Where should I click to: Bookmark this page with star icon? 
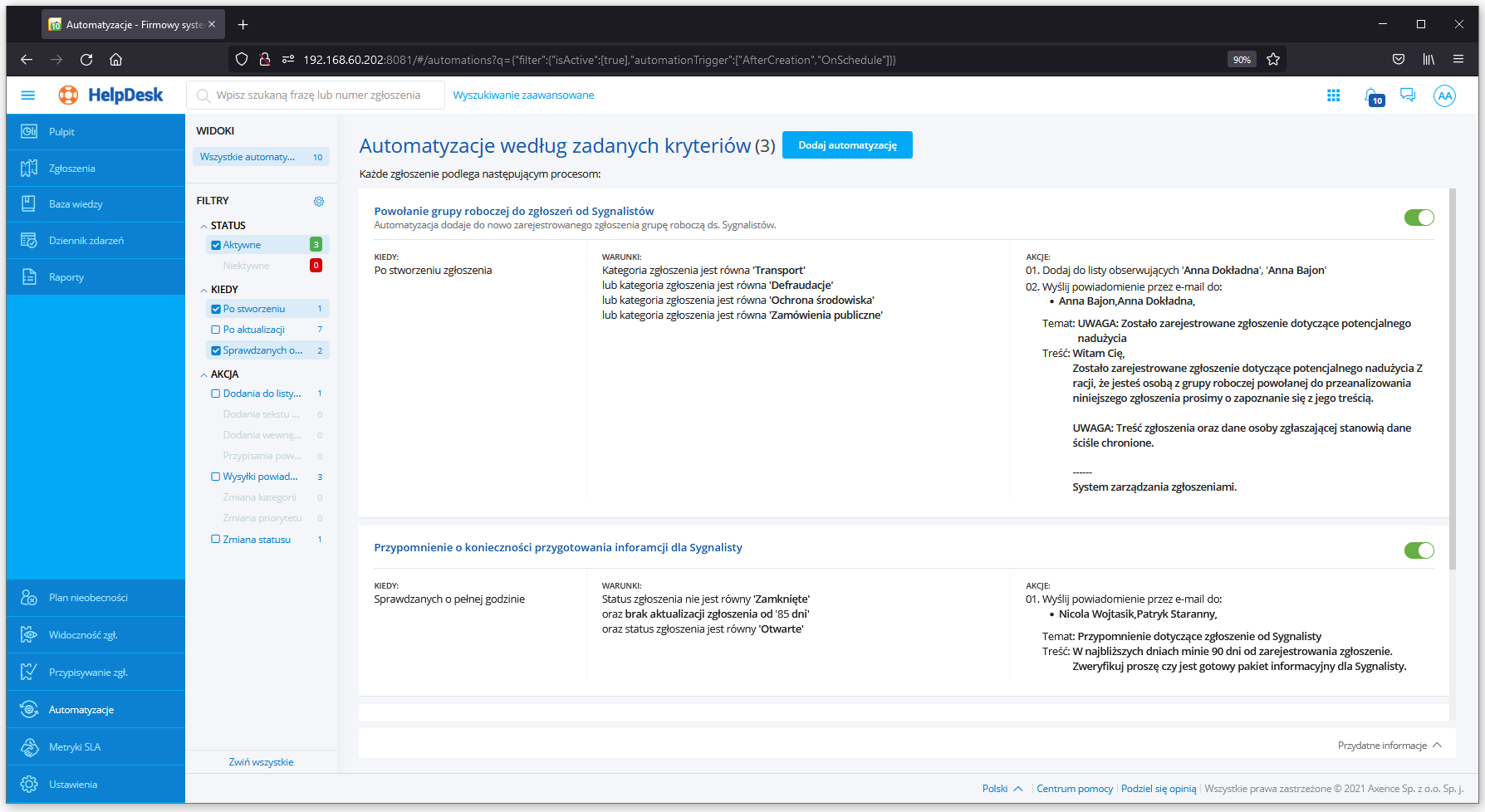point(1273,59)
